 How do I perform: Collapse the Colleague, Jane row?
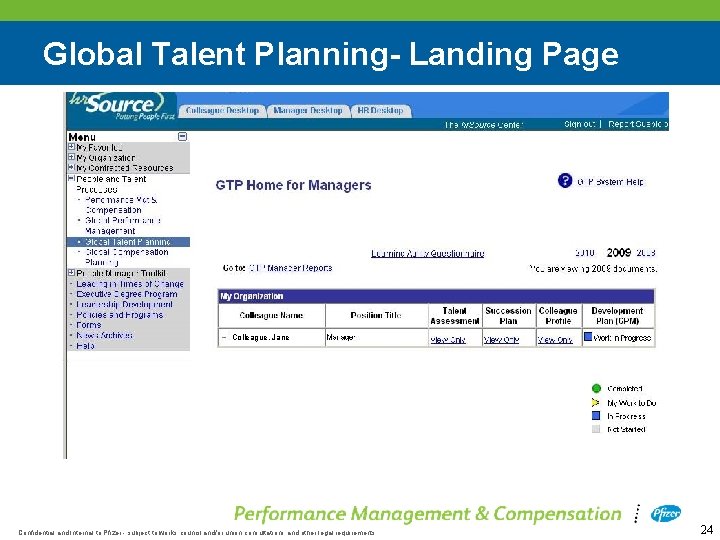point(224,338)
